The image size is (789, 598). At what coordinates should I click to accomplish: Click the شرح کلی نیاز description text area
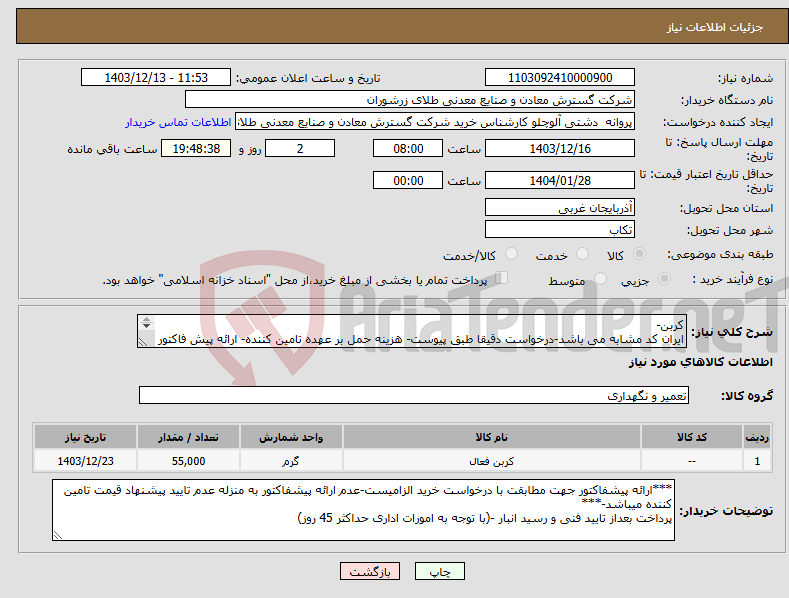pyautogui.click(x=412, y=331)
